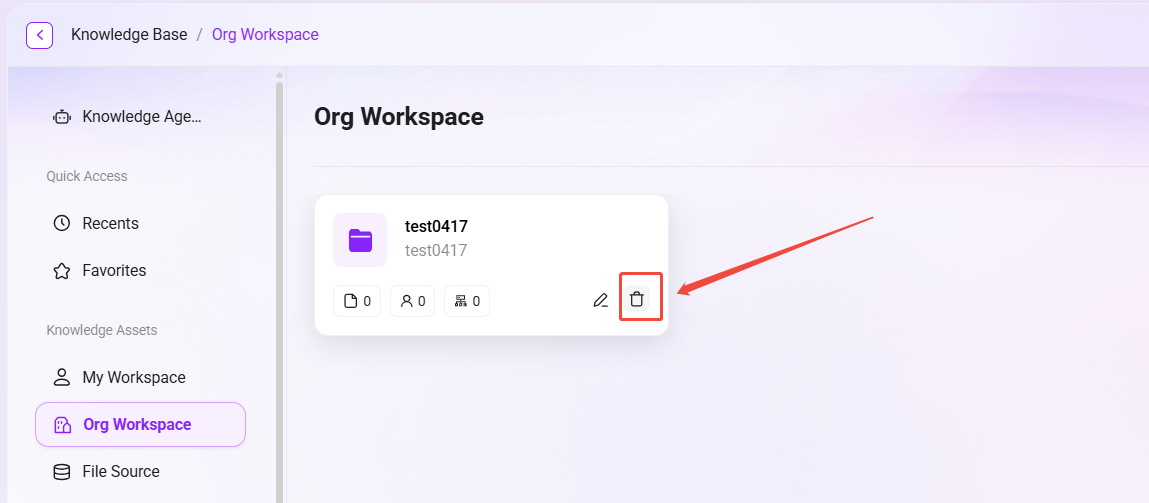Click the Org Workspace page heading
Screen dimensions: 1149x503
pos(399,117)
